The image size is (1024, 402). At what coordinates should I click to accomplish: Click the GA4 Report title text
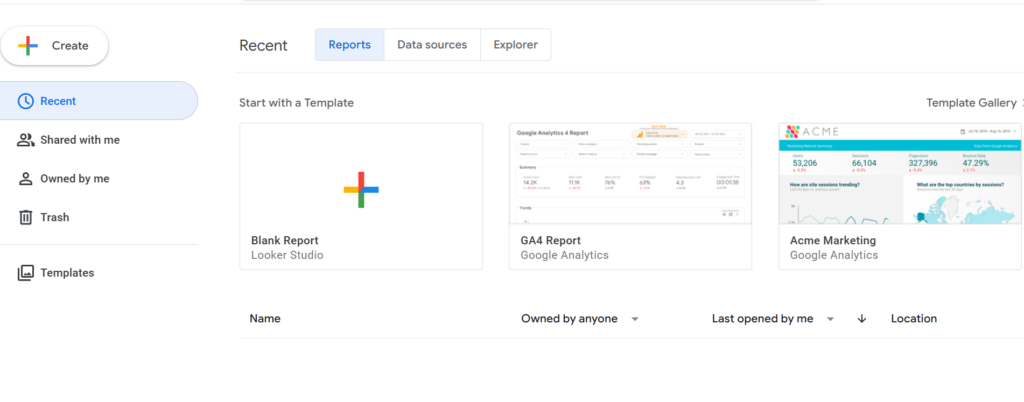(x=551, y=241)
